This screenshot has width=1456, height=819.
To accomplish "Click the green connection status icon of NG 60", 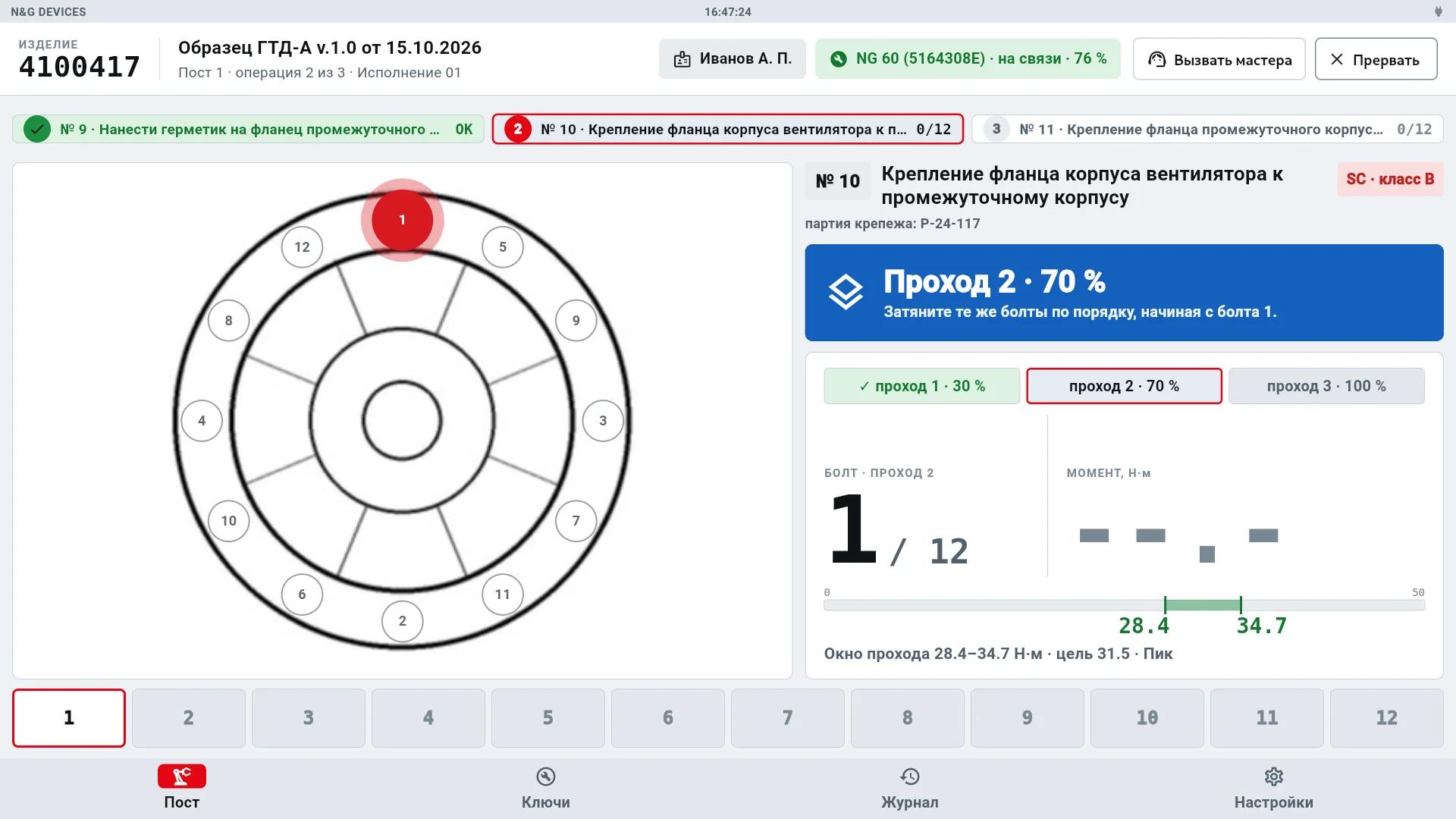I will pos(838,59).
